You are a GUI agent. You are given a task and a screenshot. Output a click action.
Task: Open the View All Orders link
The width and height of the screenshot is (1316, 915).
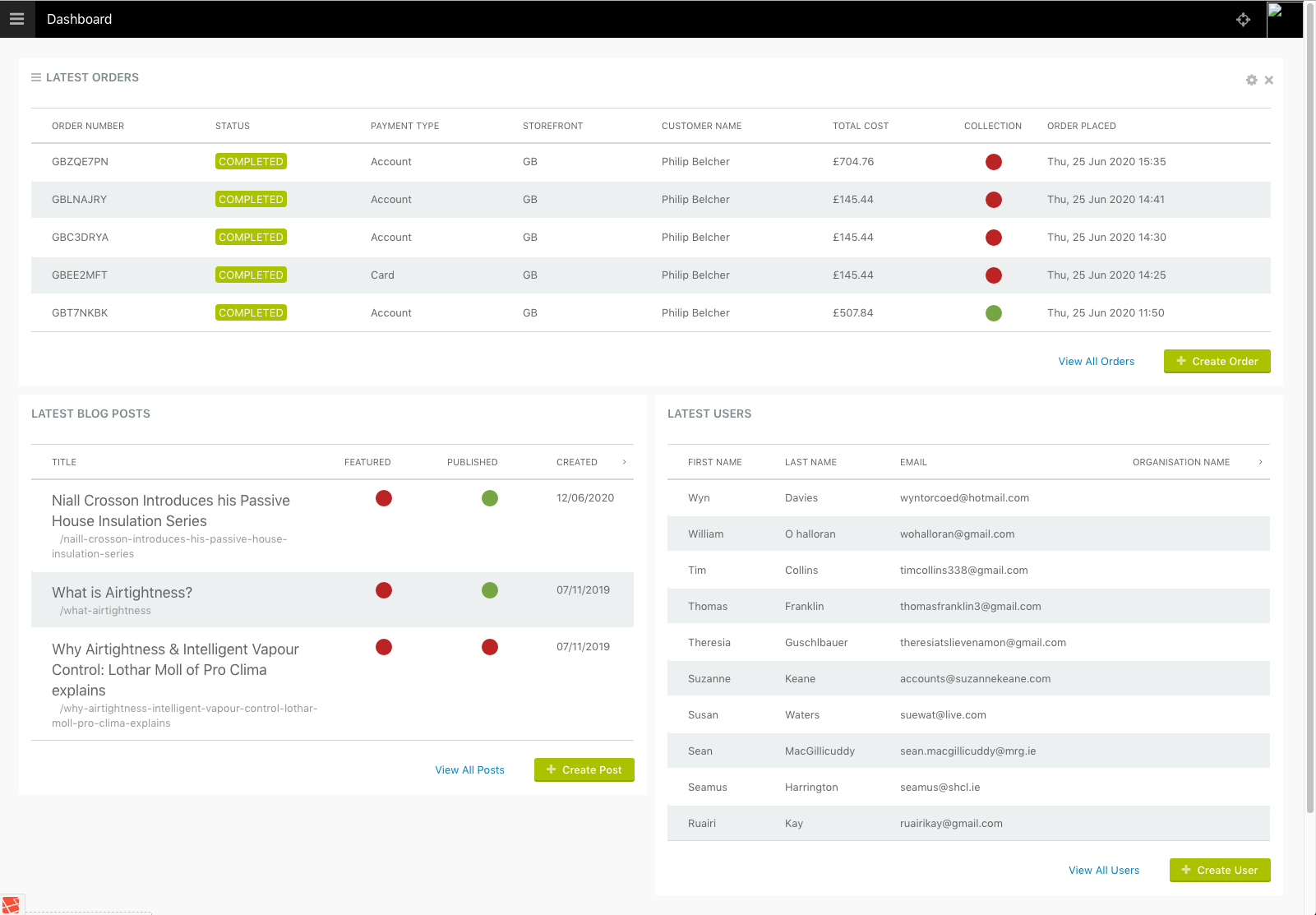point(1096,362)
